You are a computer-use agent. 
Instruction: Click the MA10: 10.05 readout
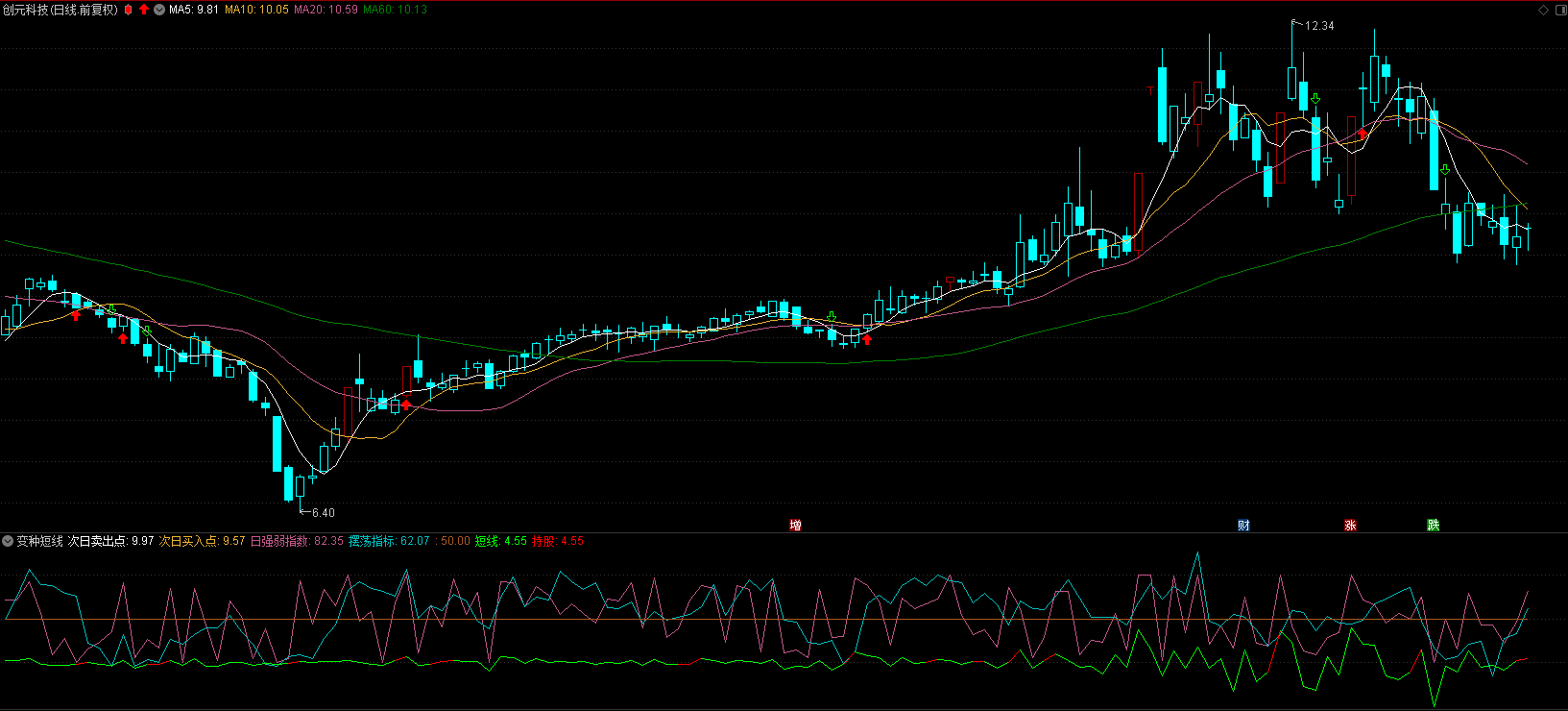(x=256, y=10)
